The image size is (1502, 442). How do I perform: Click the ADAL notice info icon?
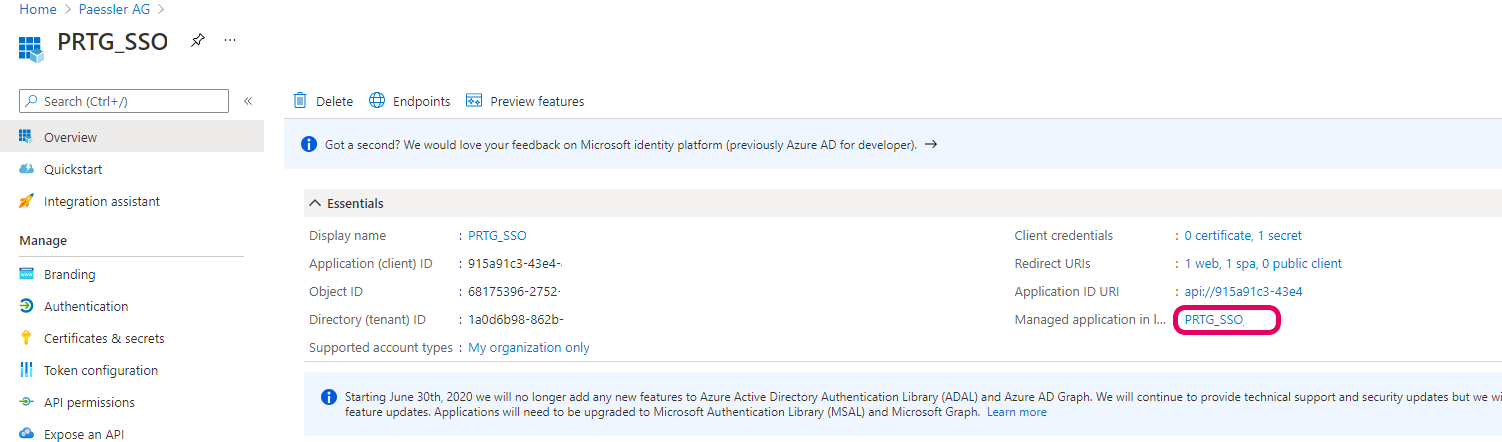click(329, 397)
